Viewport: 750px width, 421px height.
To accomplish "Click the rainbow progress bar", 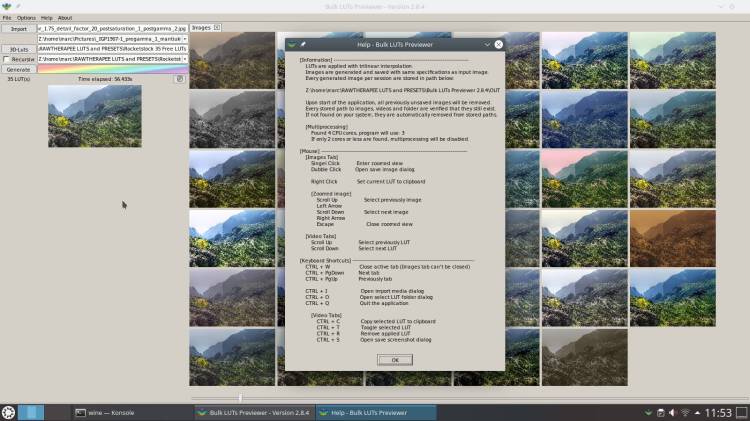I will pyautogui.click(x=112, y=69).
